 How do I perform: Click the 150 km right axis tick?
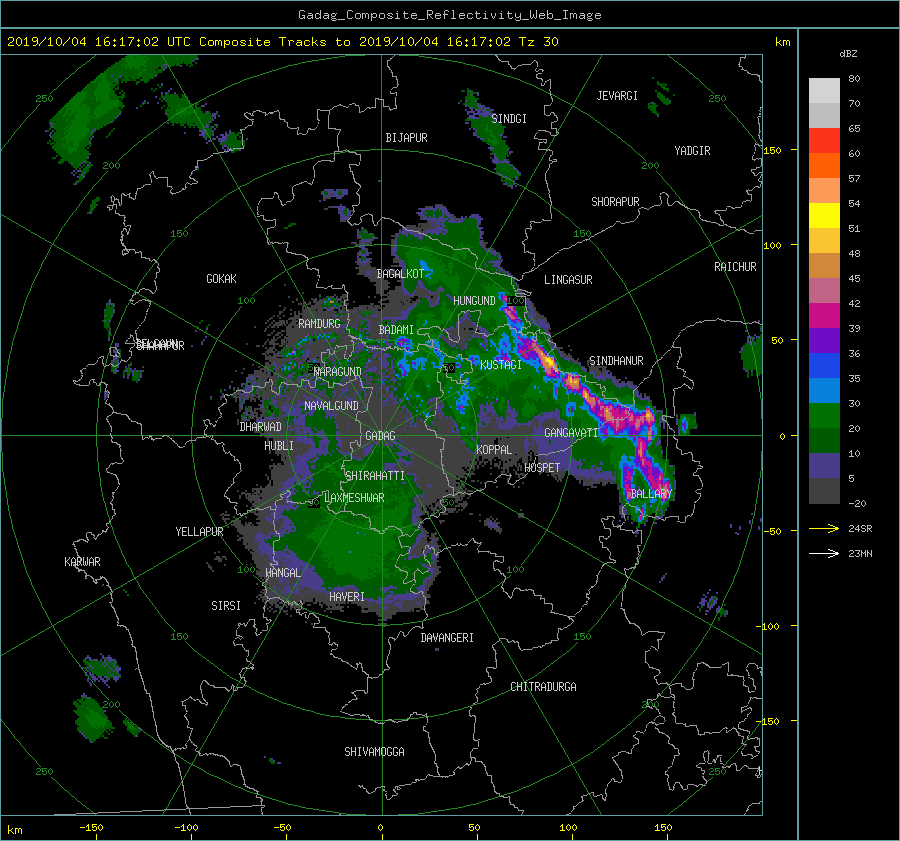click(x=773, y=150)
